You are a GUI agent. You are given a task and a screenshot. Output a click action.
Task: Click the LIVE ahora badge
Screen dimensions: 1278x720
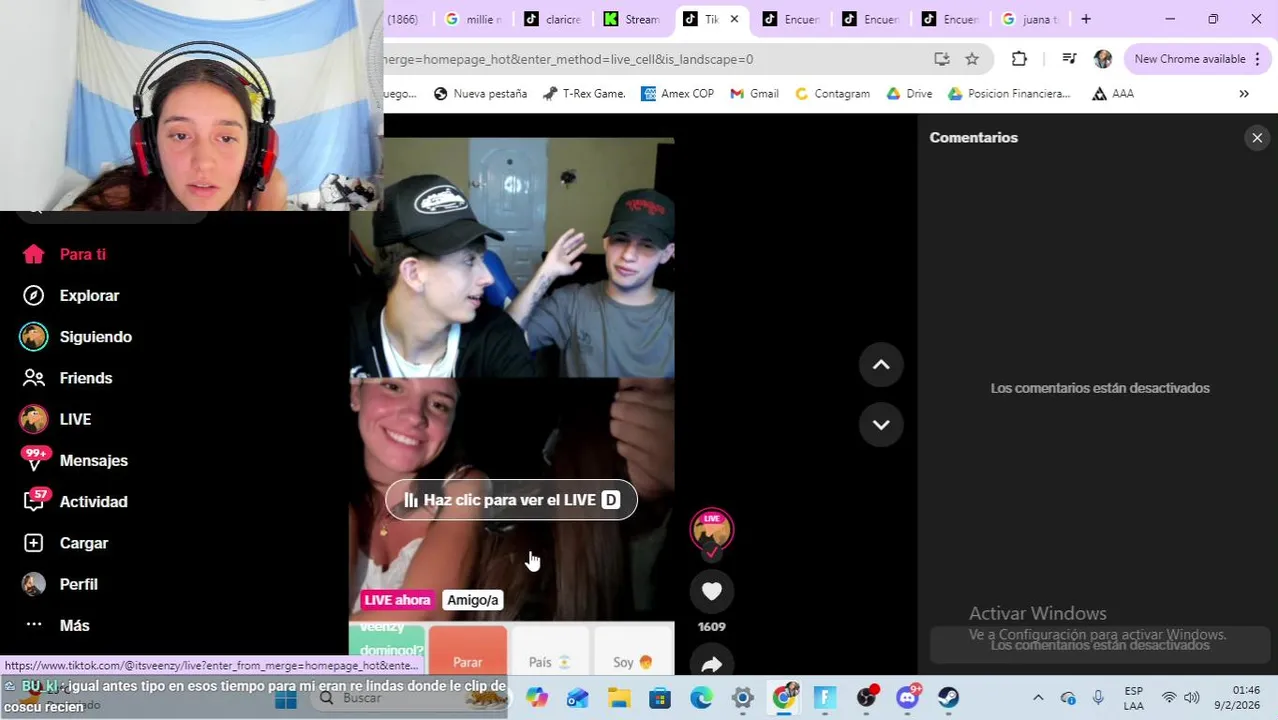click(397, 600)
